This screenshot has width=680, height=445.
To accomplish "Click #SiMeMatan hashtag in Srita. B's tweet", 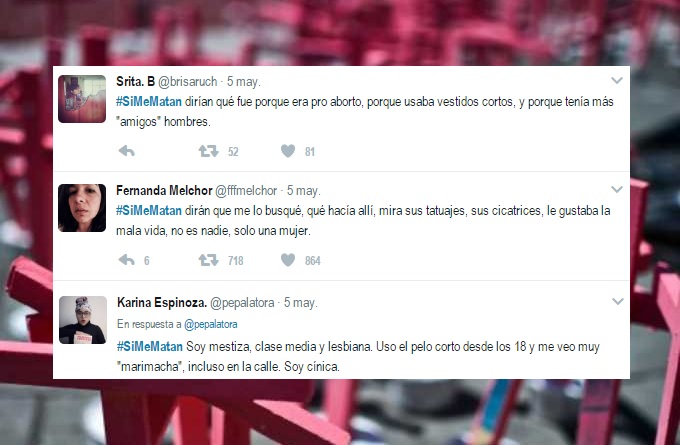I will 149,101.
